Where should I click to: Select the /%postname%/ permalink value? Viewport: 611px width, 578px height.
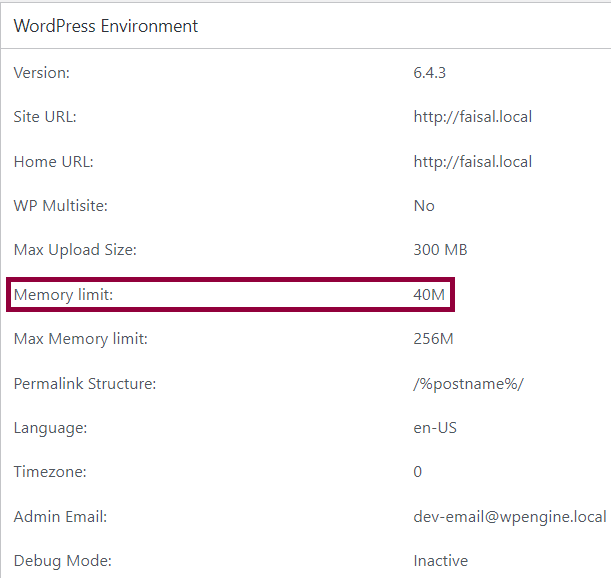point(469,384)
